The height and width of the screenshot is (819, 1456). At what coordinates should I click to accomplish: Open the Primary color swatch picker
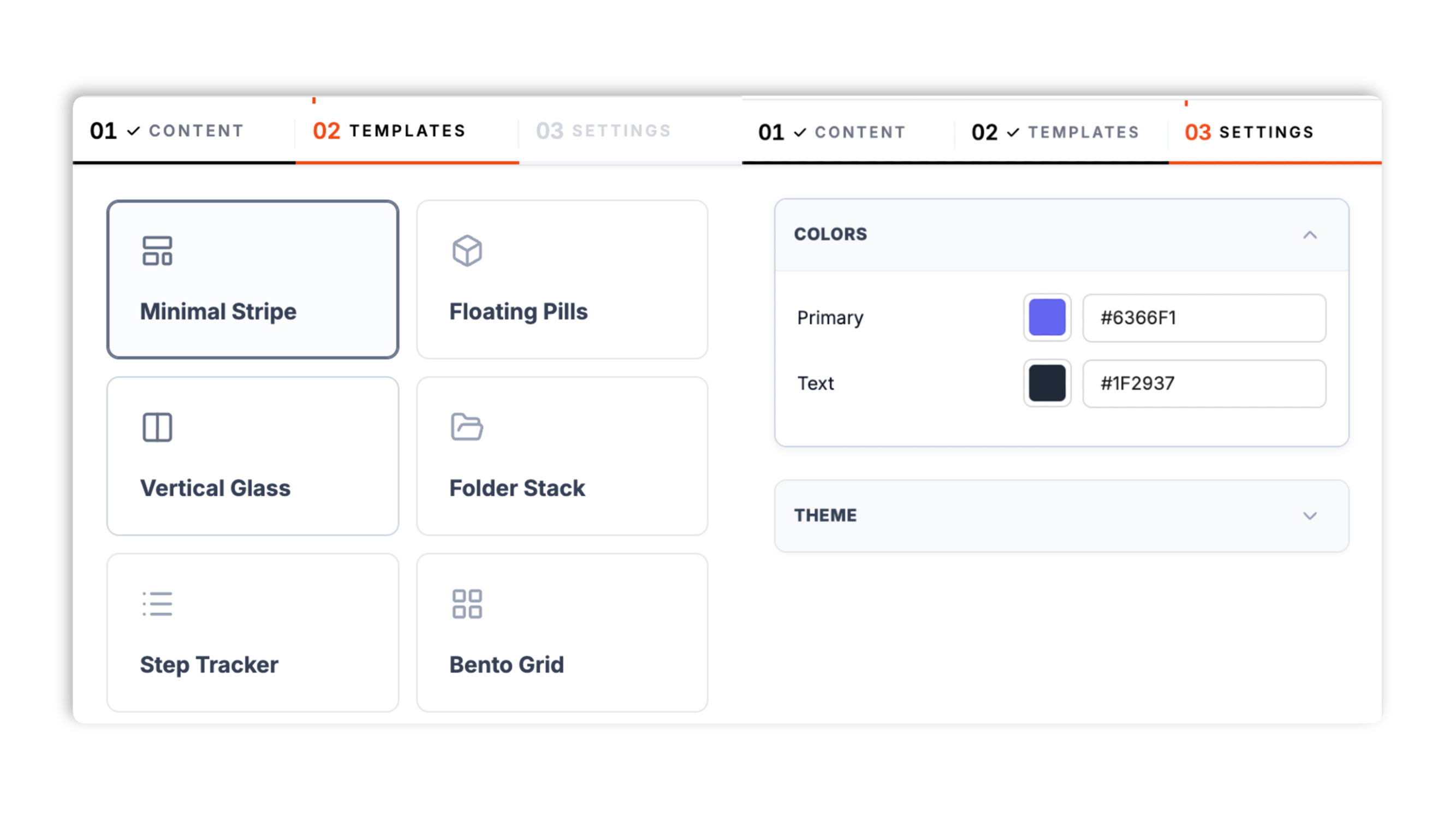tap(1047, 318)
